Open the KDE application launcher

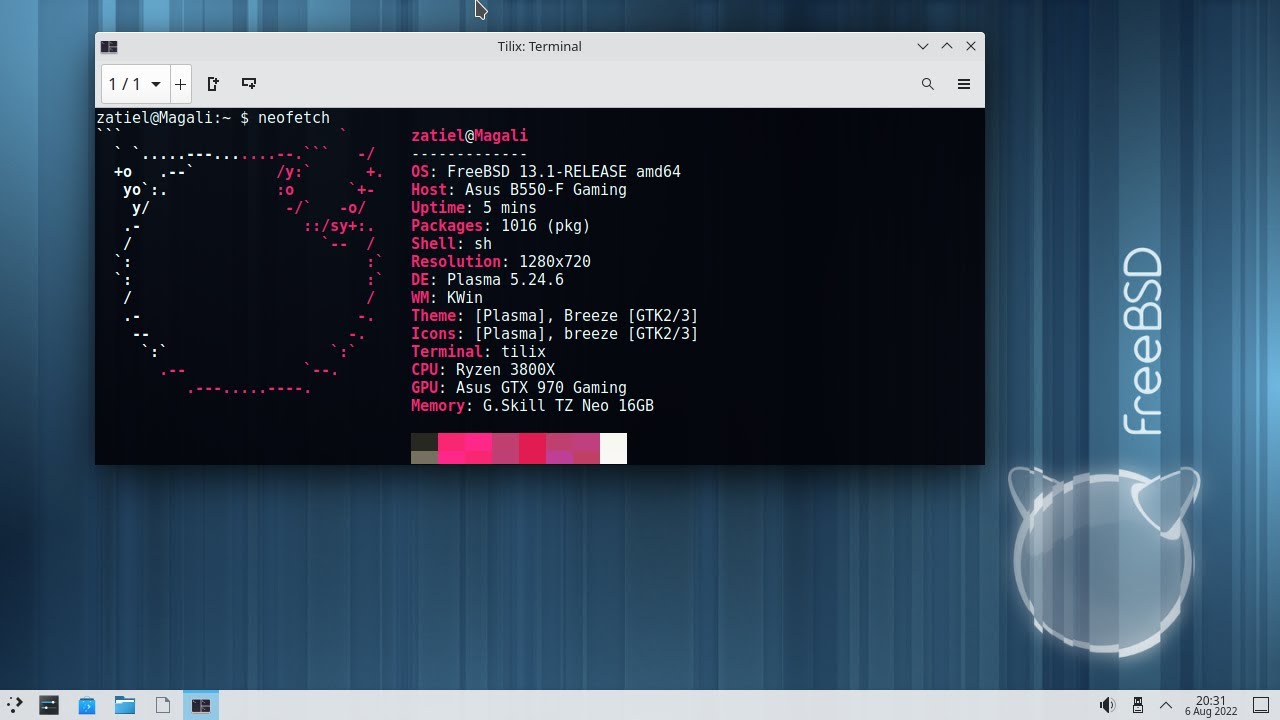(15, 705)
